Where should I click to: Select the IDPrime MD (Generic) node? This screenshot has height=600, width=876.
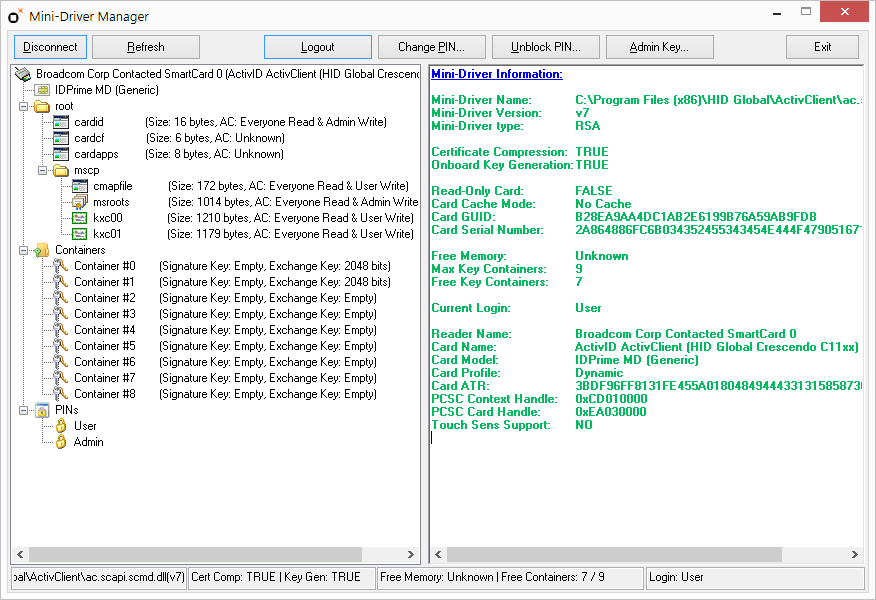107,90
